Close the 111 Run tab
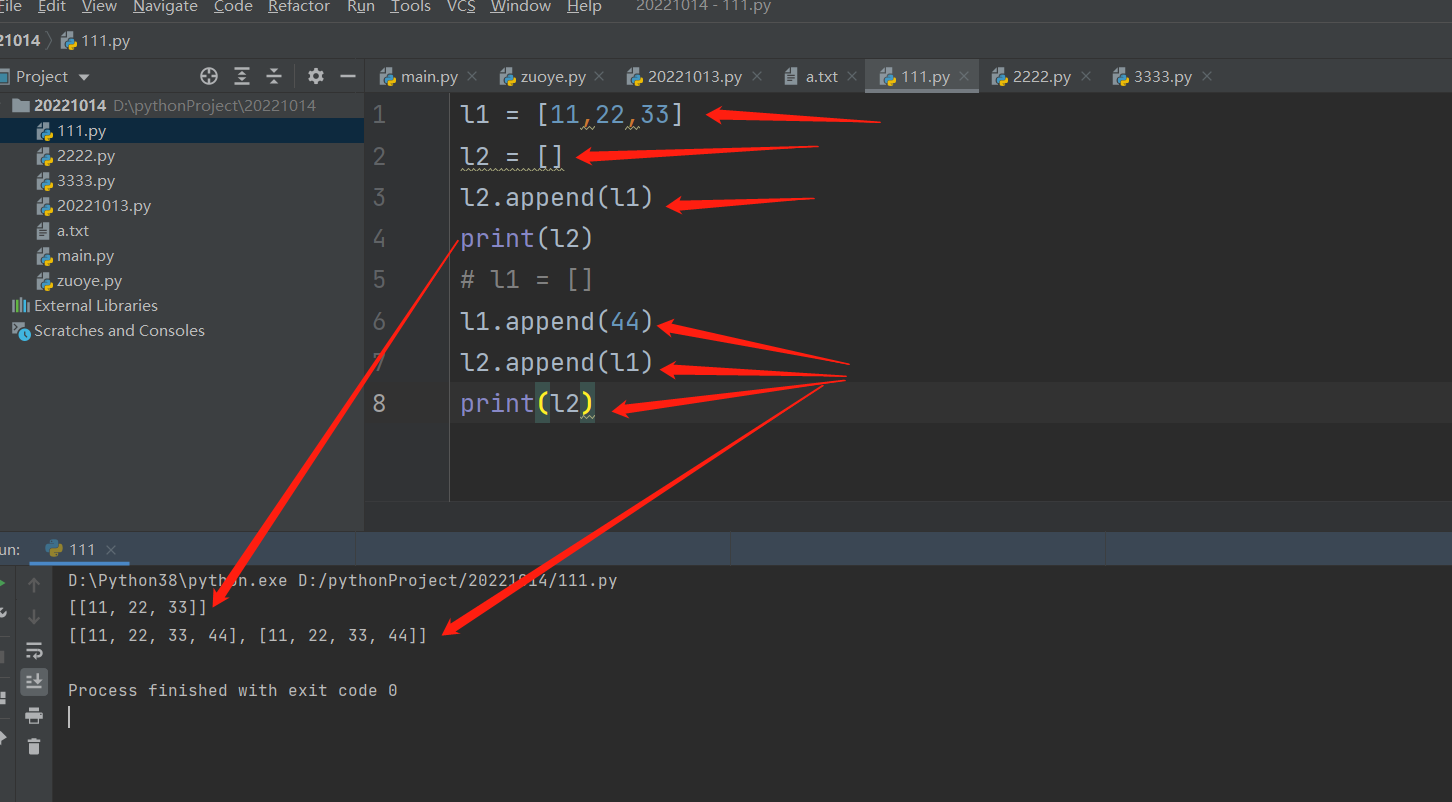This screenshot has height=802, width=1452. (111, 550)
